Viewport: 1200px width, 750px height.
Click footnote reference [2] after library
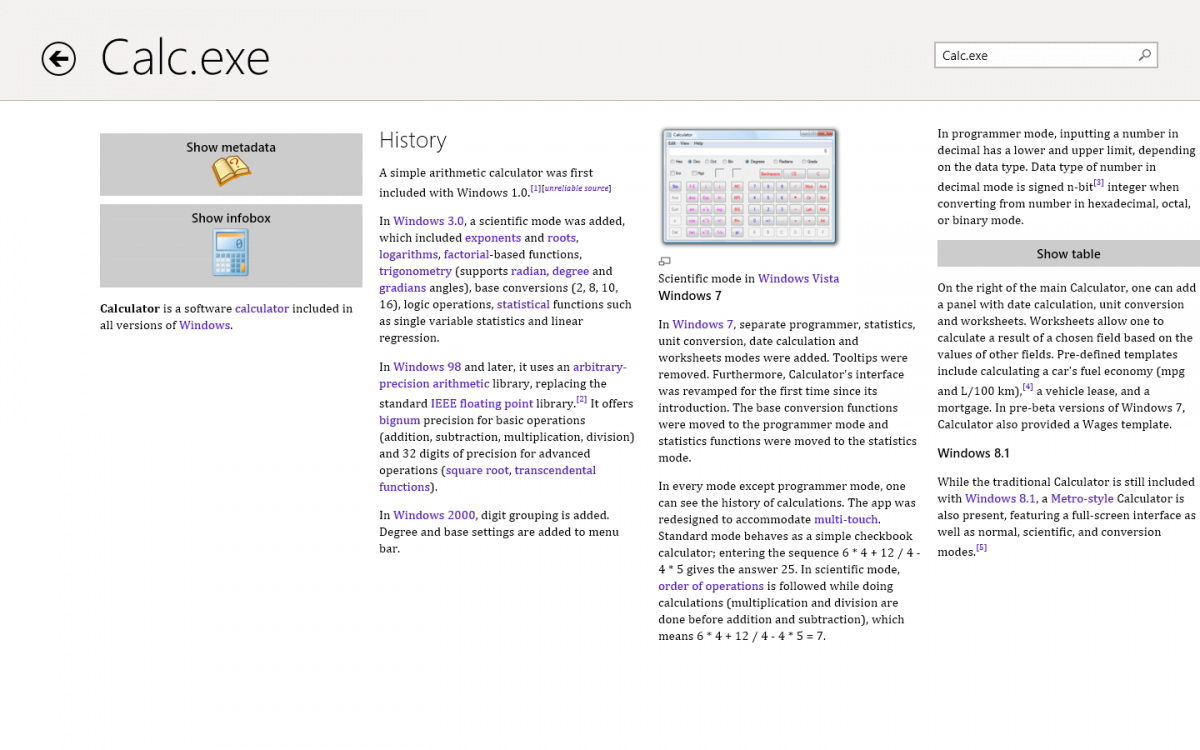click(581, 399)
